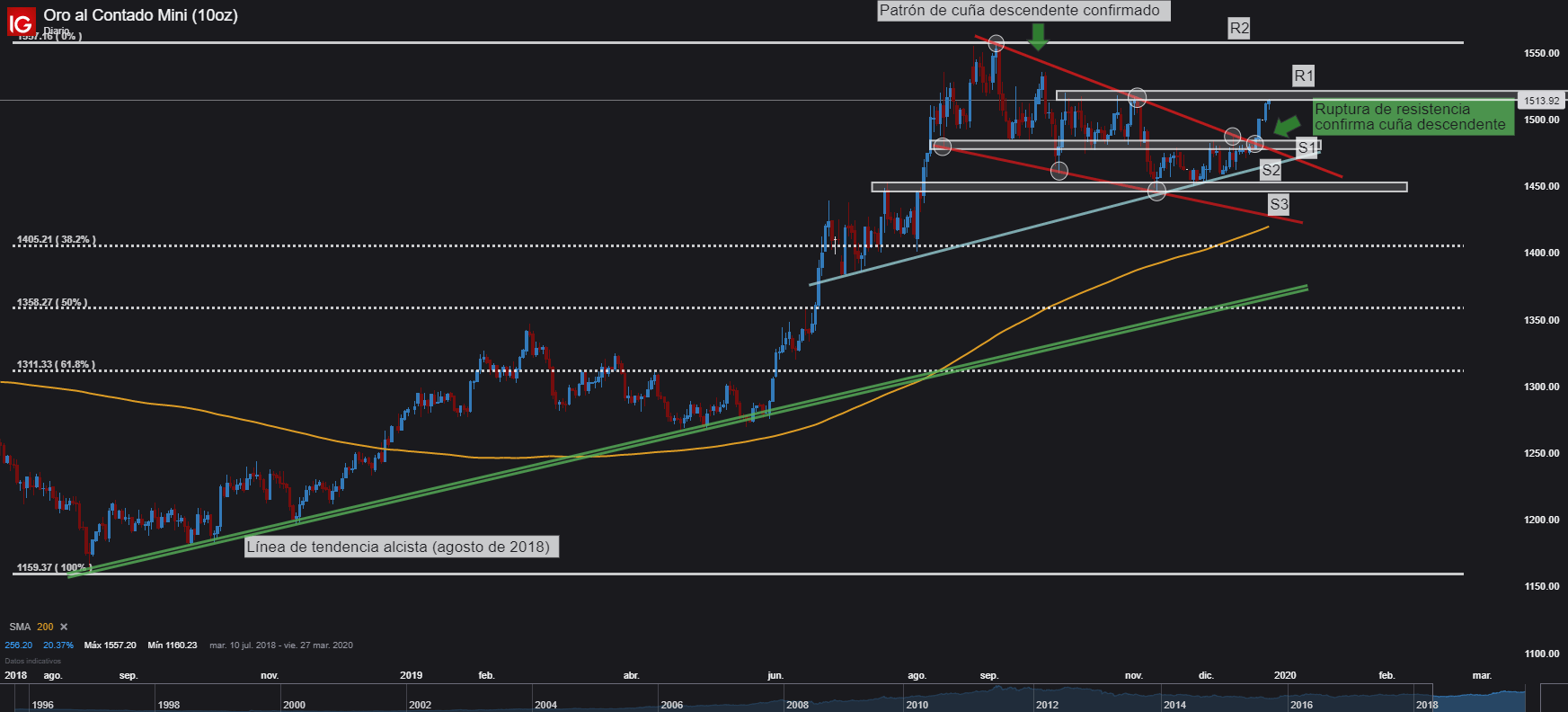Select the S3 support label
The height and width of the screenshot is (712, 1568).
tap(1279, 204)
